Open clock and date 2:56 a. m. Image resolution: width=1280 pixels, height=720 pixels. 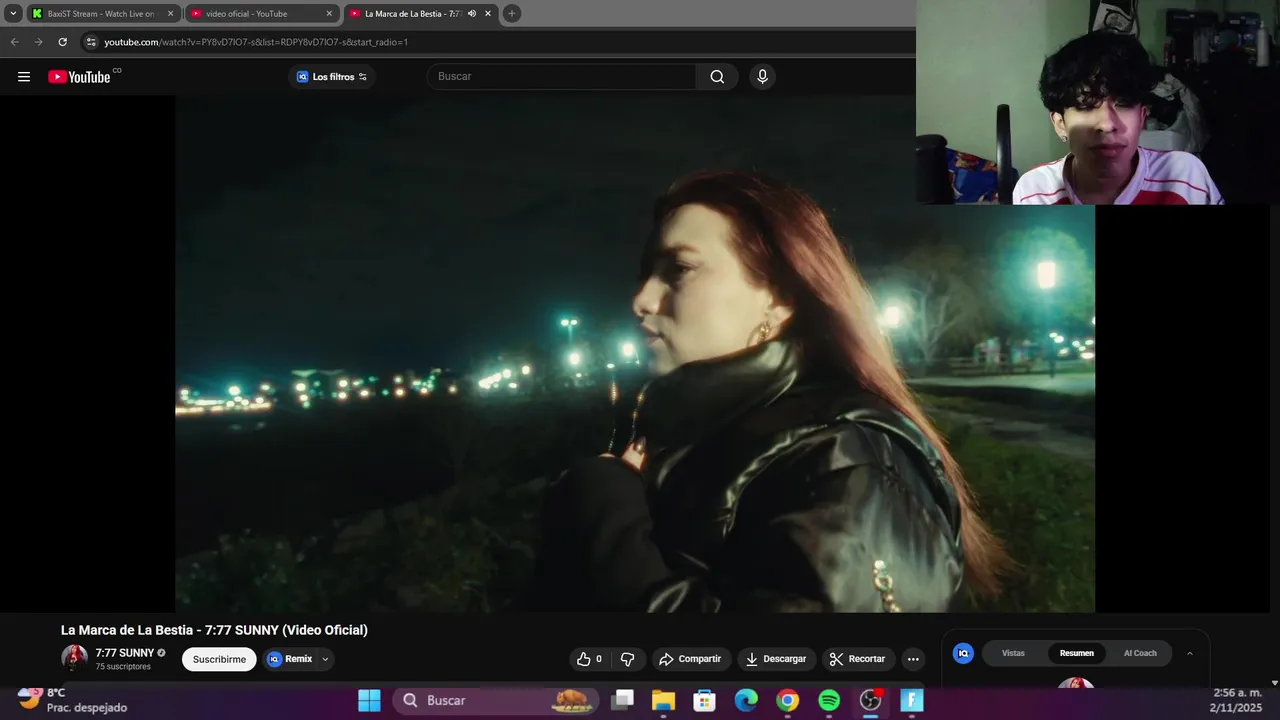pyautogui.click(x=1237, y=700)
